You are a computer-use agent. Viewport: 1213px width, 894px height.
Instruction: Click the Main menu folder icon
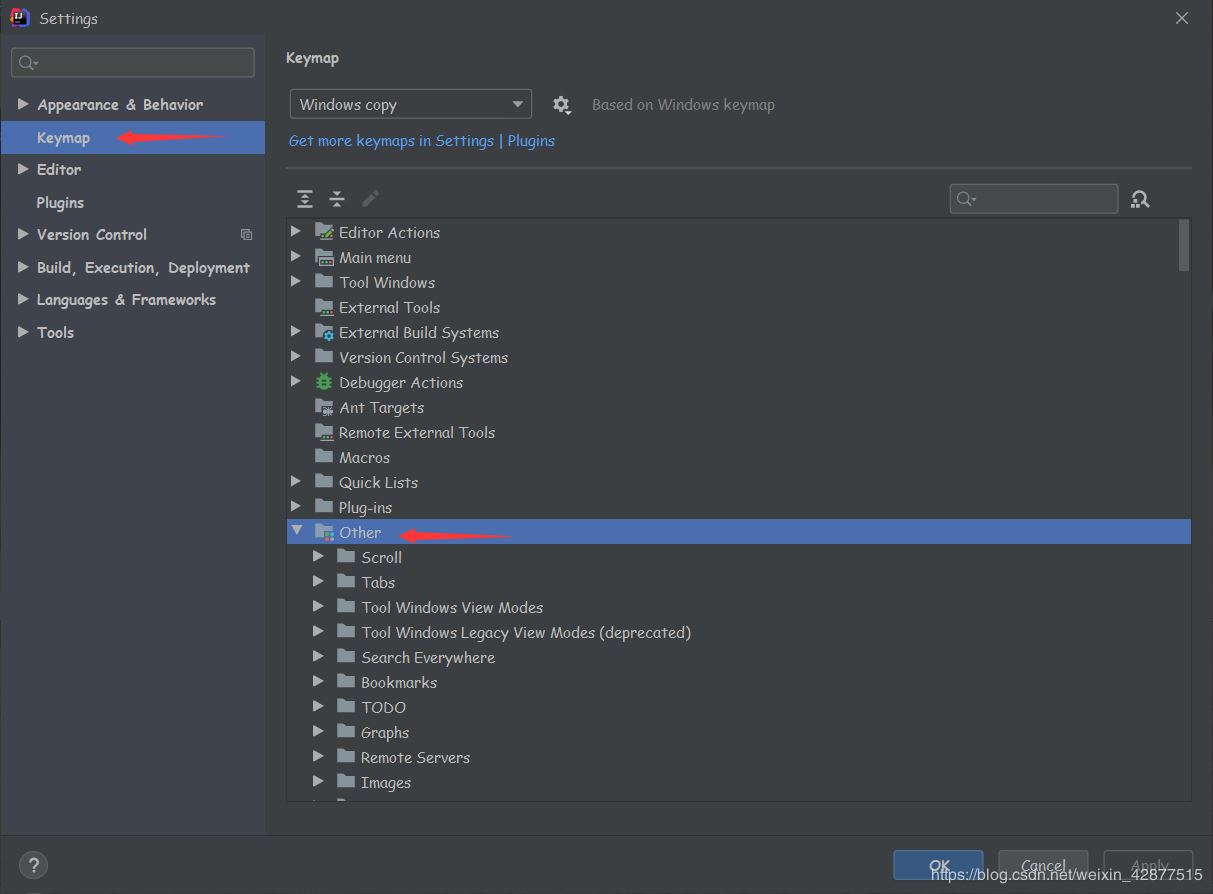click(324, 257)
